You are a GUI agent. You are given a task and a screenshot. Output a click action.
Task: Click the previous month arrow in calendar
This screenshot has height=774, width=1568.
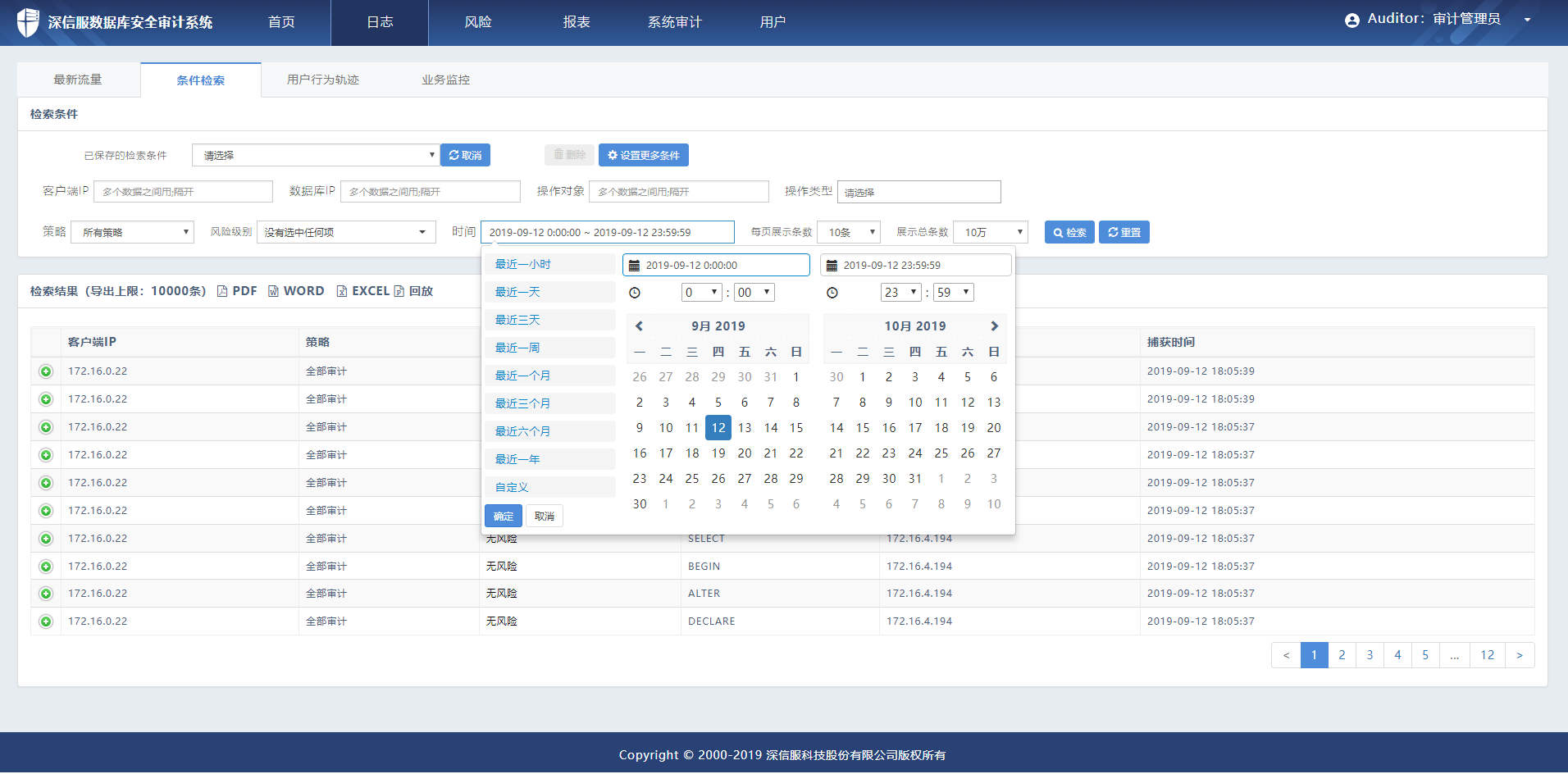pyautogui.click(x=639, y=326)
